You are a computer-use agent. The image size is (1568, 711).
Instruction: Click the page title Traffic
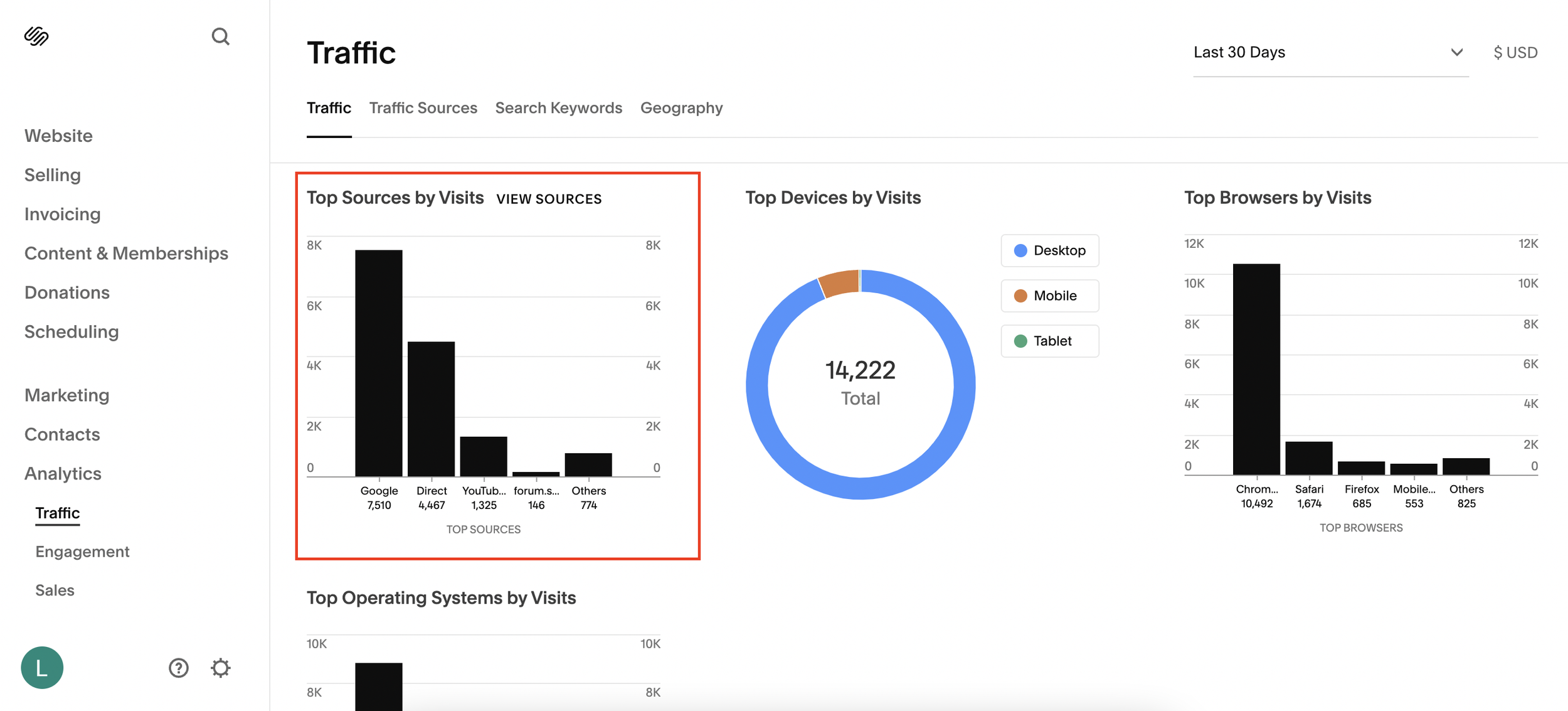[x=351, y=53]
